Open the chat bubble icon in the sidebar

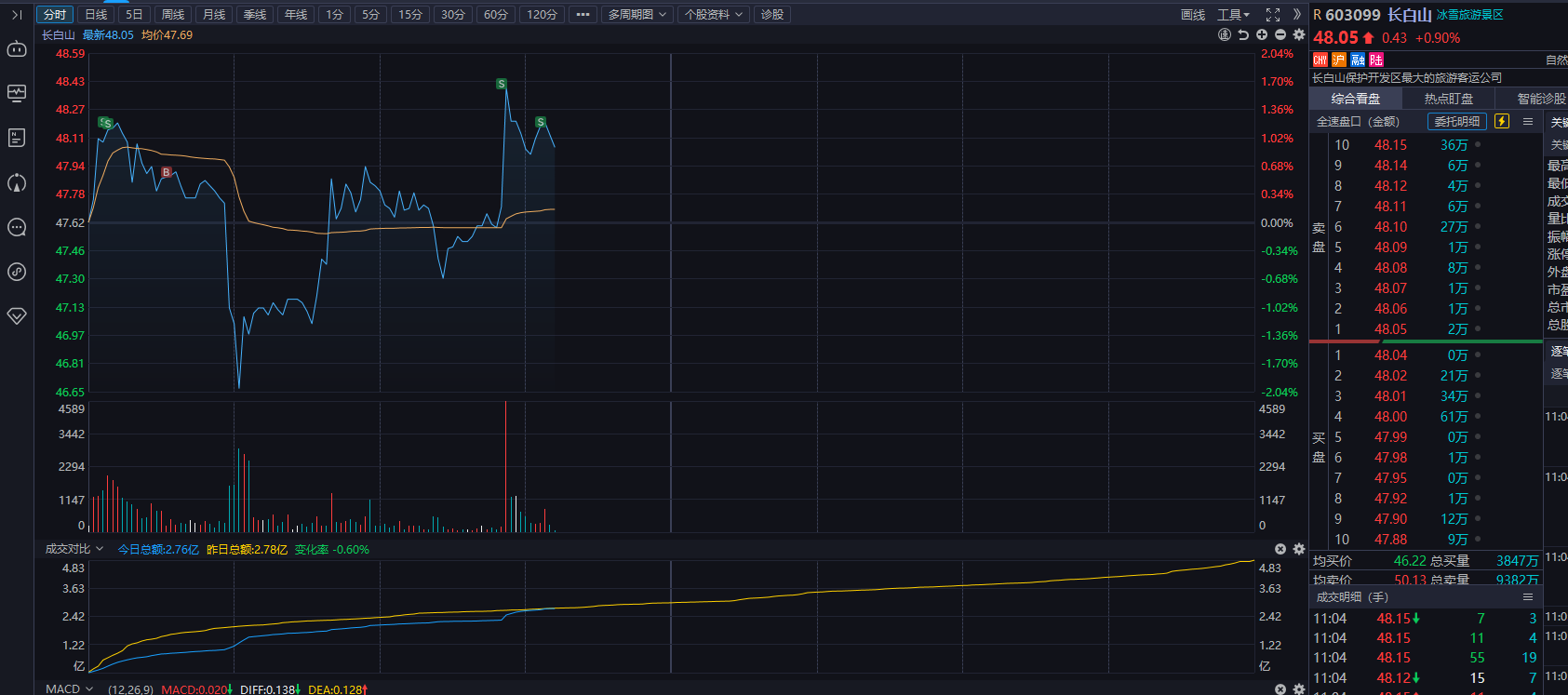coord(17,227)
